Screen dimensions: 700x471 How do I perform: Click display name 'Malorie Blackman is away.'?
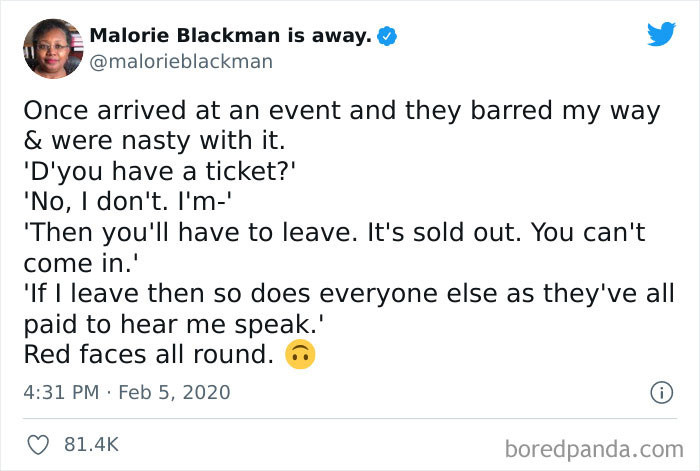point(230,36)
